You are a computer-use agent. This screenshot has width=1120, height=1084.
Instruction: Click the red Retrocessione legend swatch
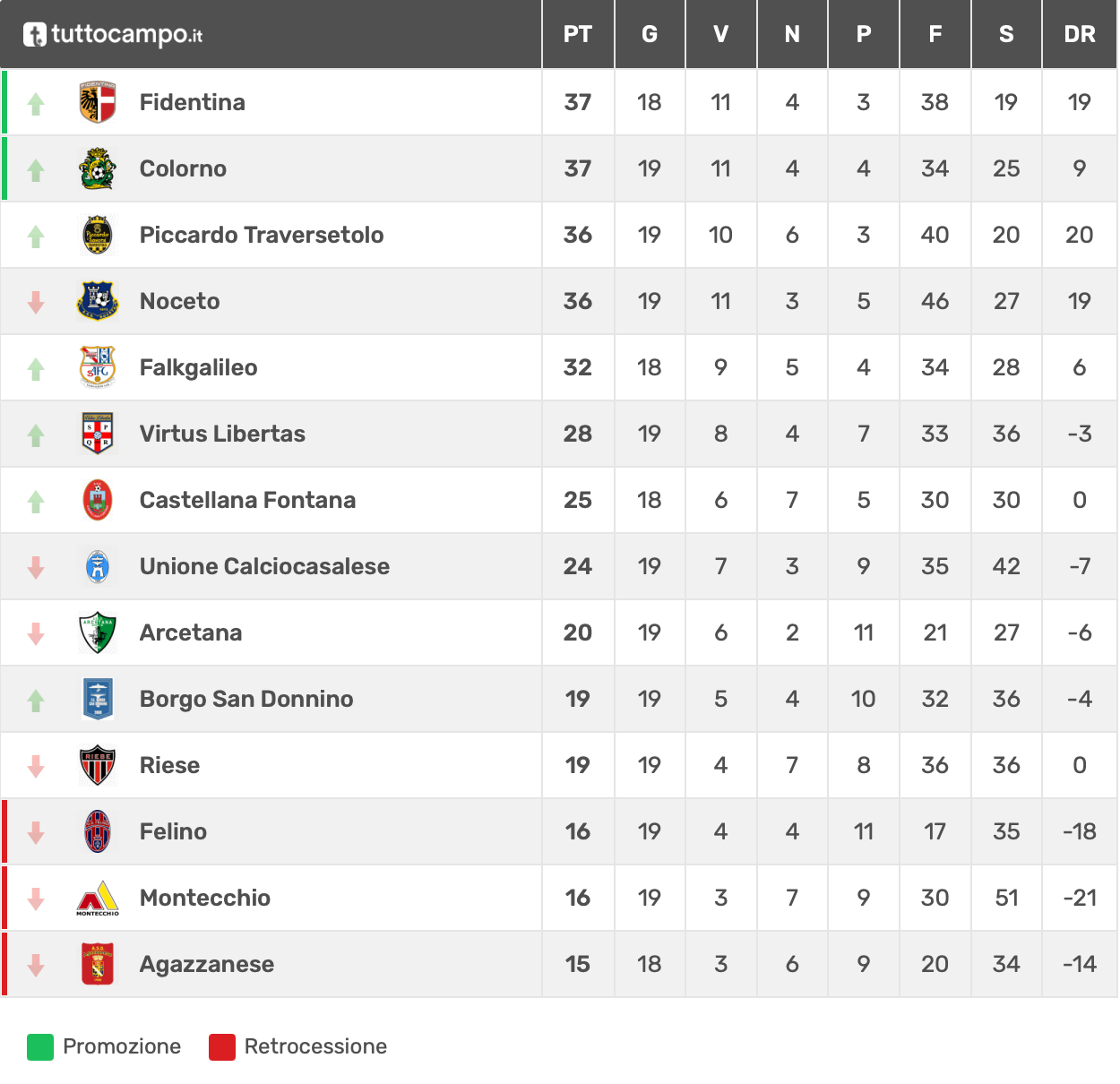pyautogui.click(x=222, y=1046)
